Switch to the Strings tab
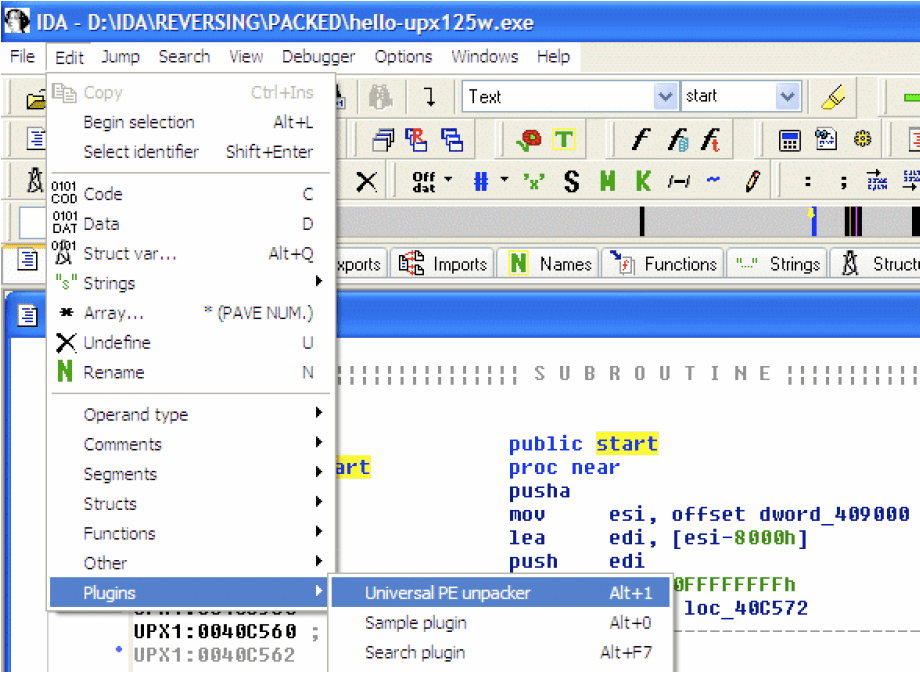This screenshot has height=674, width=920. pos(778,265)
